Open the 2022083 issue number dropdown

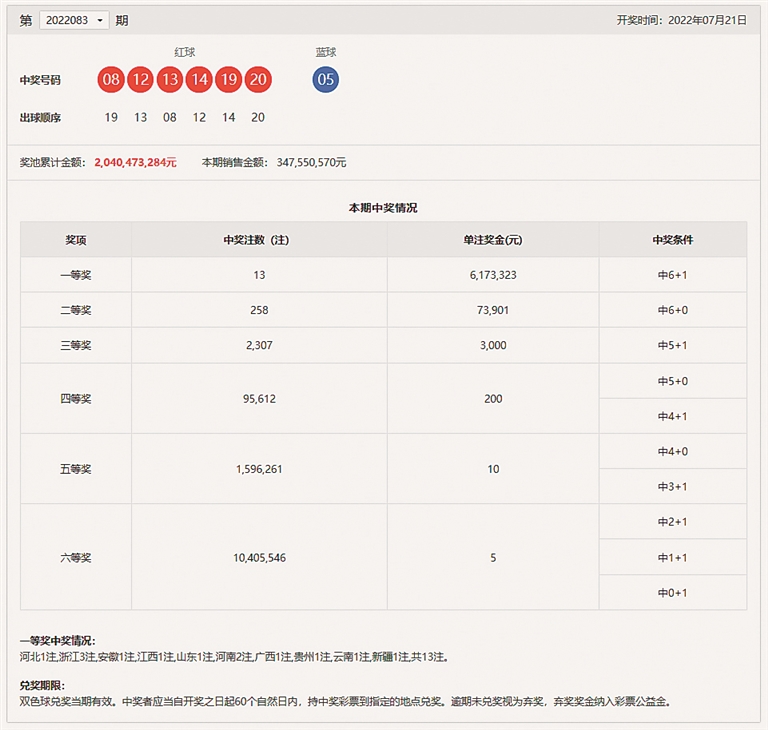[74, 20]
